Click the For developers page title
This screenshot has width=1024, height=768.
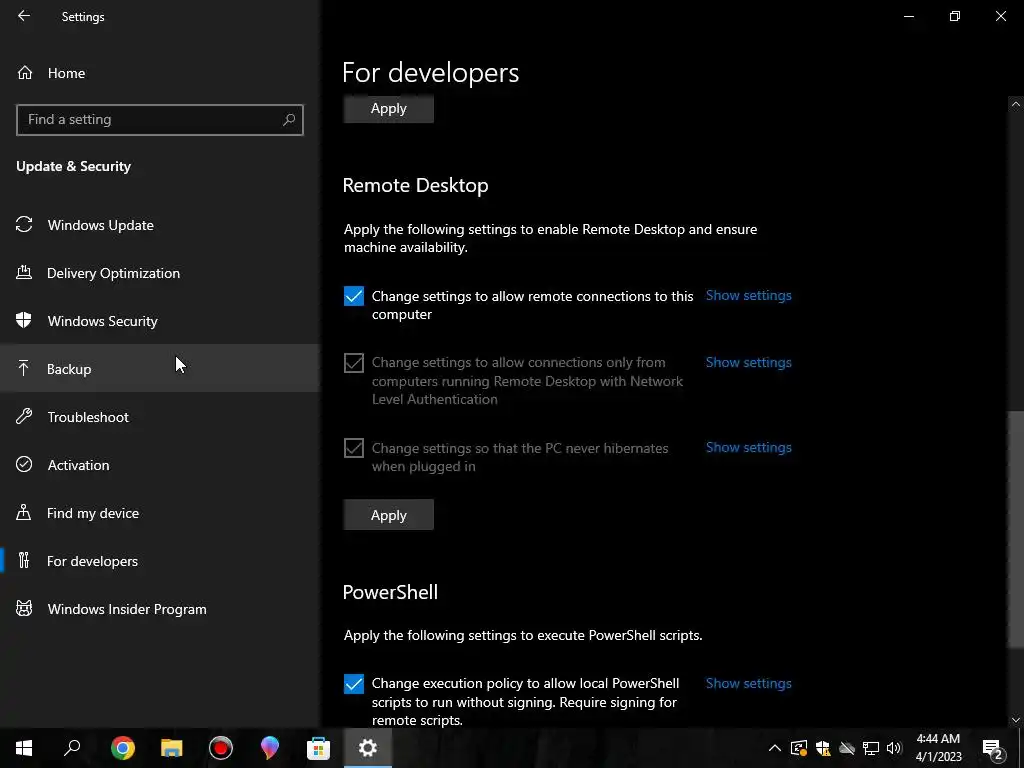pos(430,72)
